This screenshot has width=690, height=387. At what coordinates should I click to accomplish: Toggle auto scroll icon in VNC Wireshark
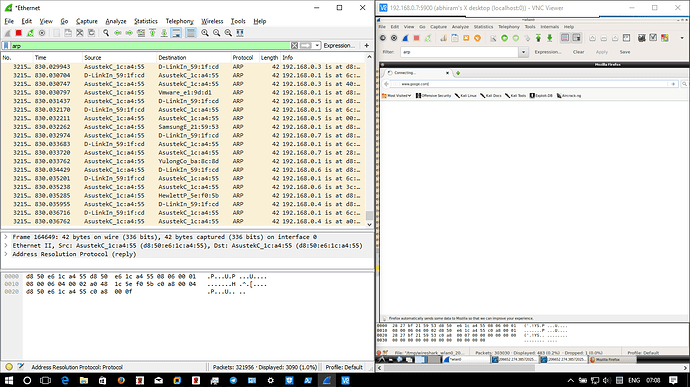pos(576,38)
